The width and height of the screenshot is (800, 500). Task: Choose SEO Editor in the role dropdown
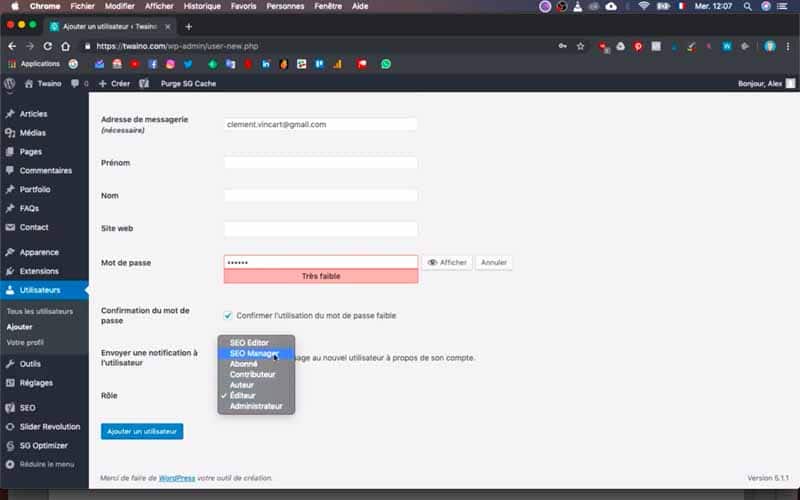pyautogui.click(x=256, y=342)
